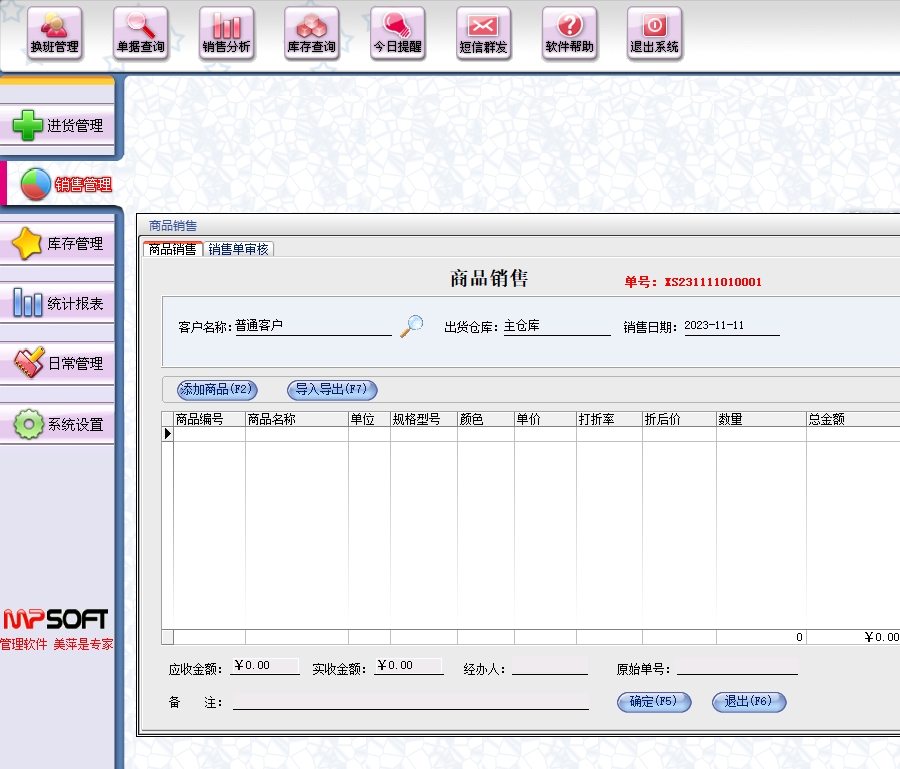Click the 备注 remarks input field

410,703
